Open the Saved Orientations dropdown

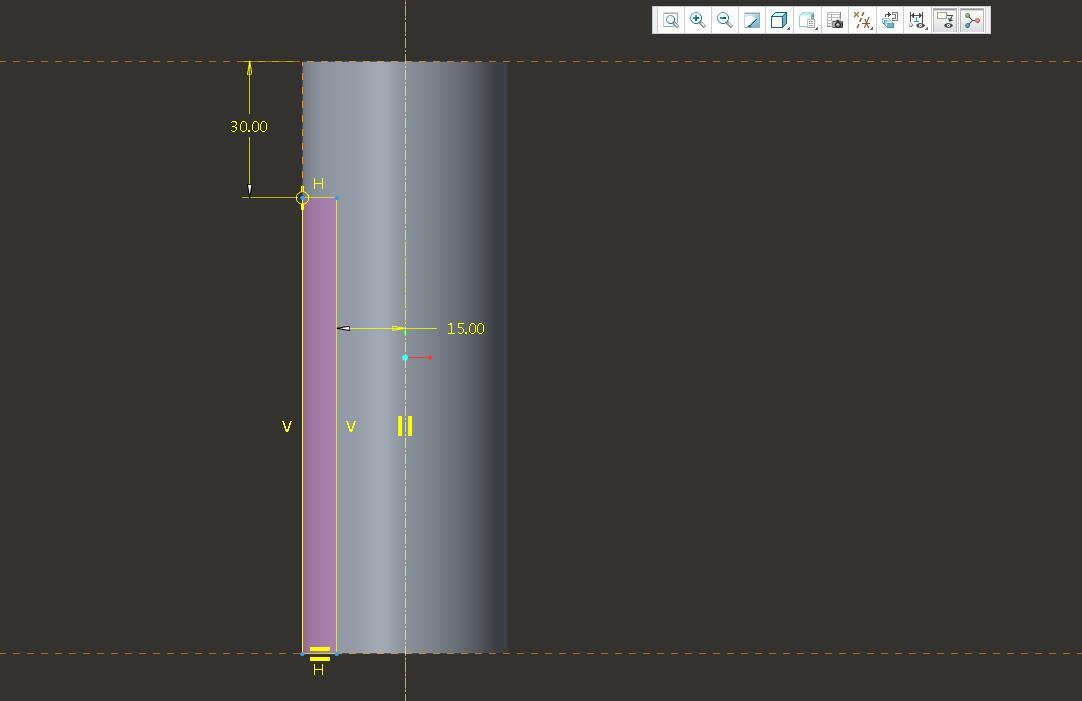808,20
